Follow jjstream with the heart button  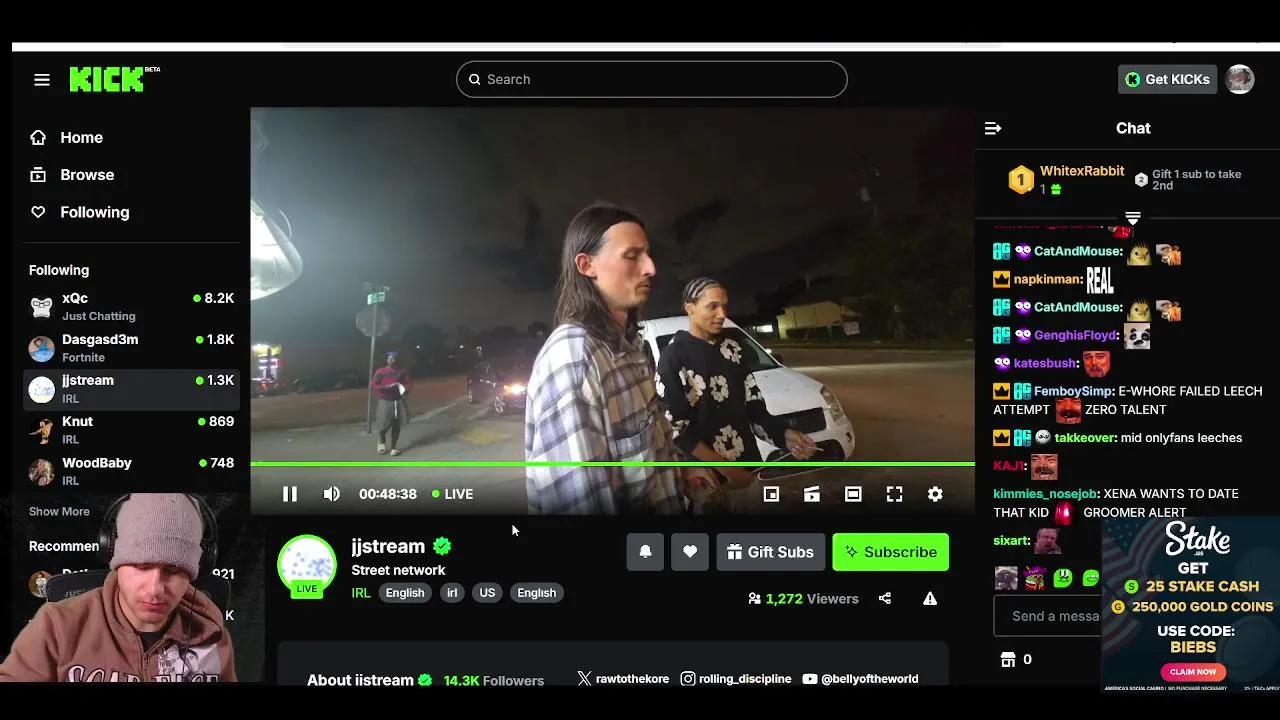(690, 552)
